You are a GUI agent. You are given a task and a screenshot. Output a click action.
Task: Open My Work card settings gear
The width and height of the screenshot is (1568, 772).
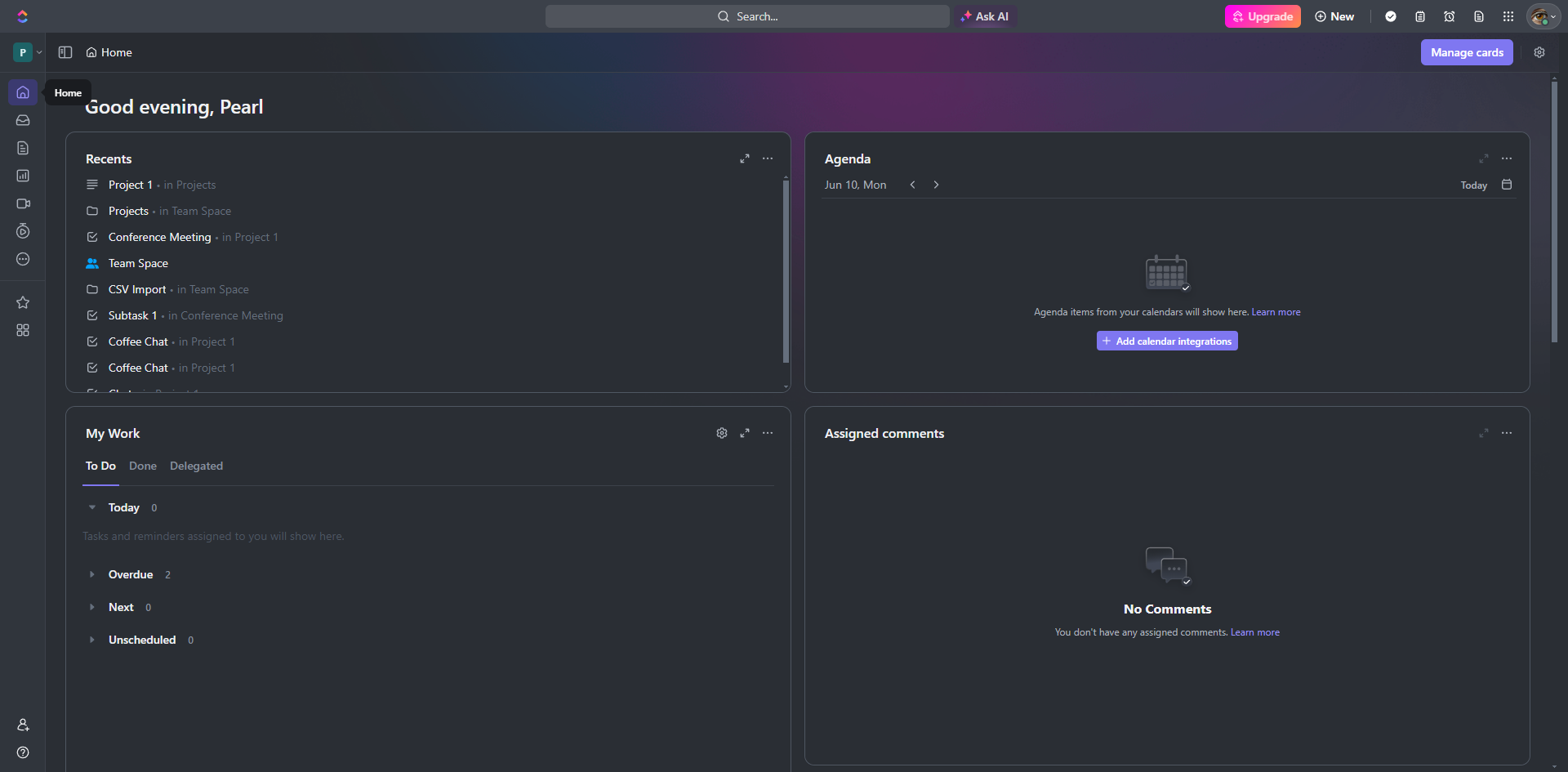(722, 433)
